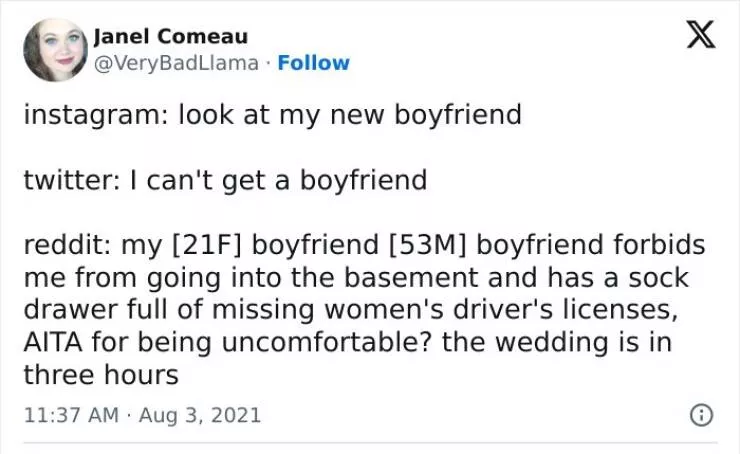Click Janel Comeau's profile avatar

tap(56, 50)
